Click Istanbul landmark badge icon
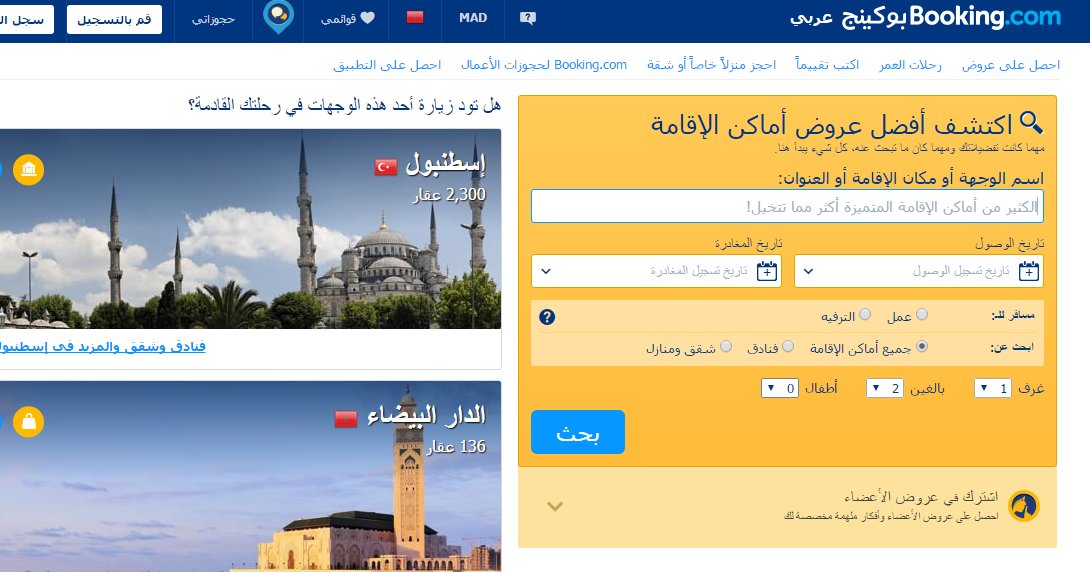Screen dimensions: 1090x572 (x=29, y=170)
